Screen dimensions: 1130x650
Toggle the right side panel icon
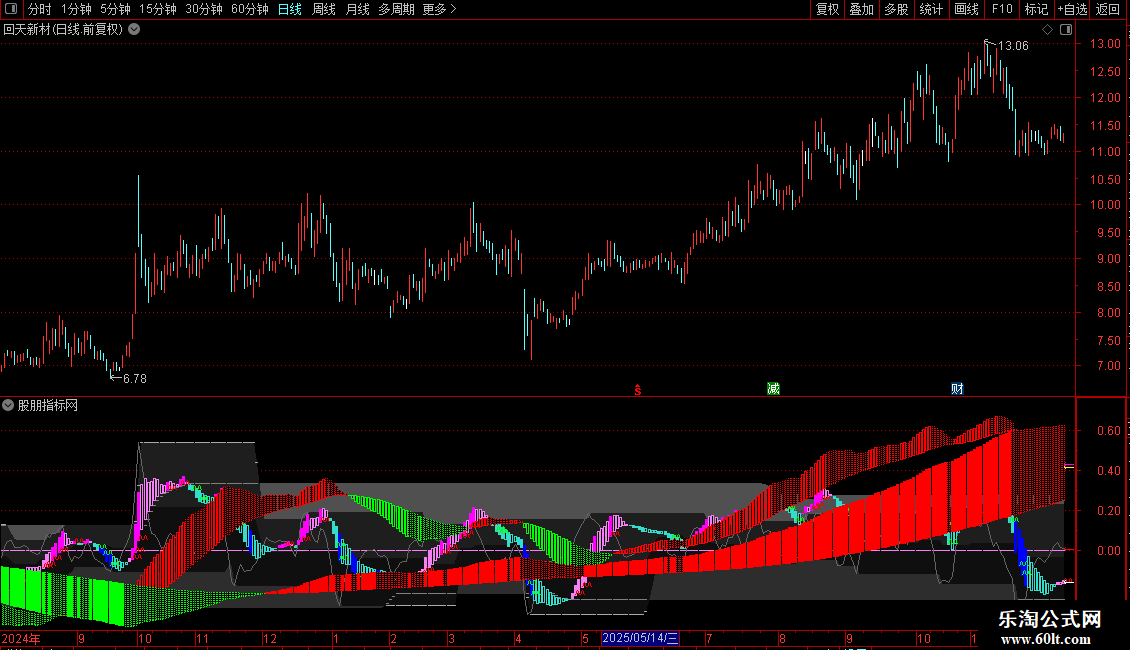pos(1066,30)
